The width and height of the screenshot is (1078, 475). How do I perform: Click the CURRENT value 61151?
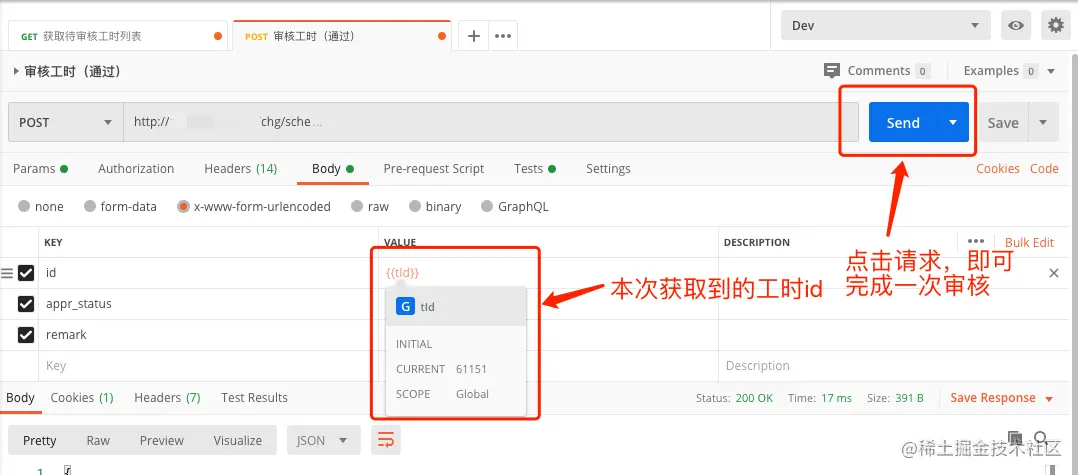471,369
